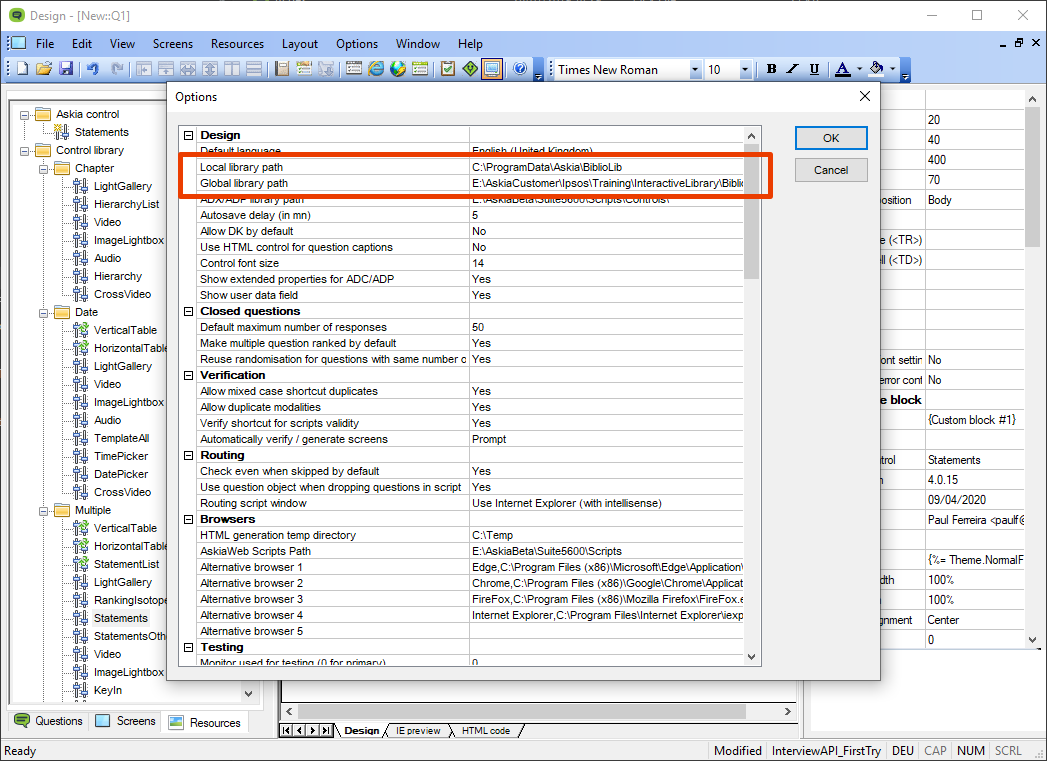
Task: Toggle Bold formatting
Action: (771, 69)
